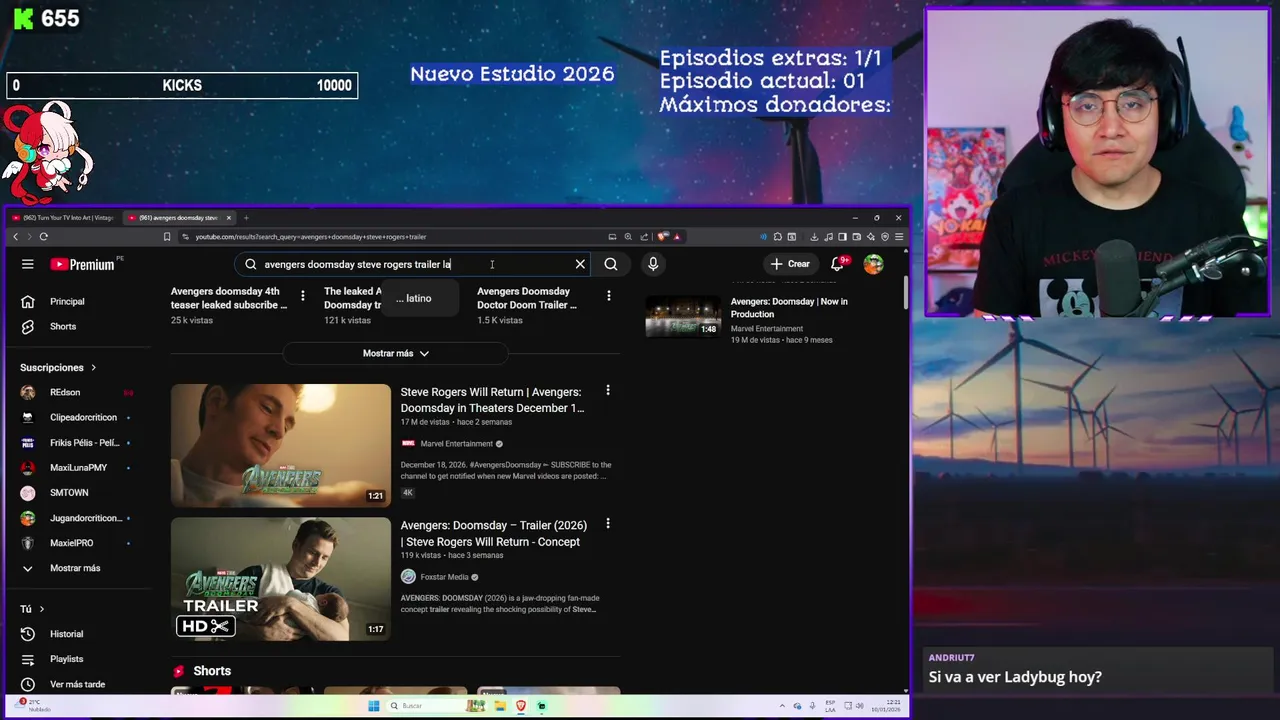Open Foxstar Media channel link
1280x720 pixels.
(444, 577)
